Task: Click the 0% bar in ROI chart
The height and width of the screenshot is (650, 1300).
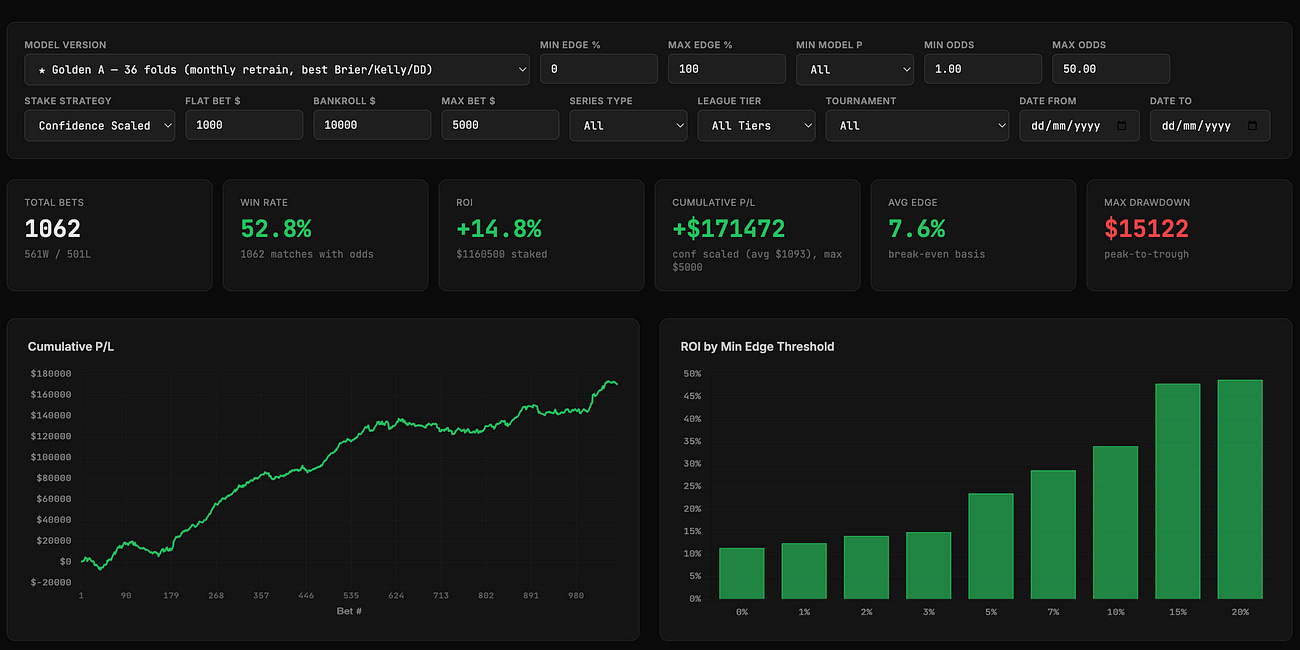Action: (x=741, y=573)
